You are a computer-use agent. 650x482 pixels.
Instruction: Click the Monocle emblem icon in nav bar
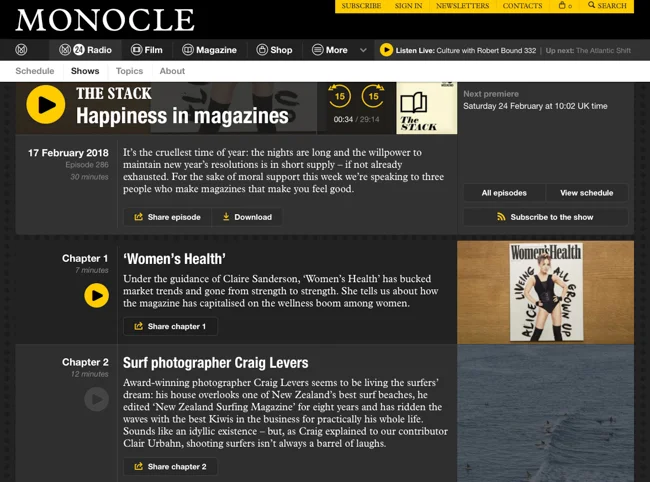pos(22,50)
